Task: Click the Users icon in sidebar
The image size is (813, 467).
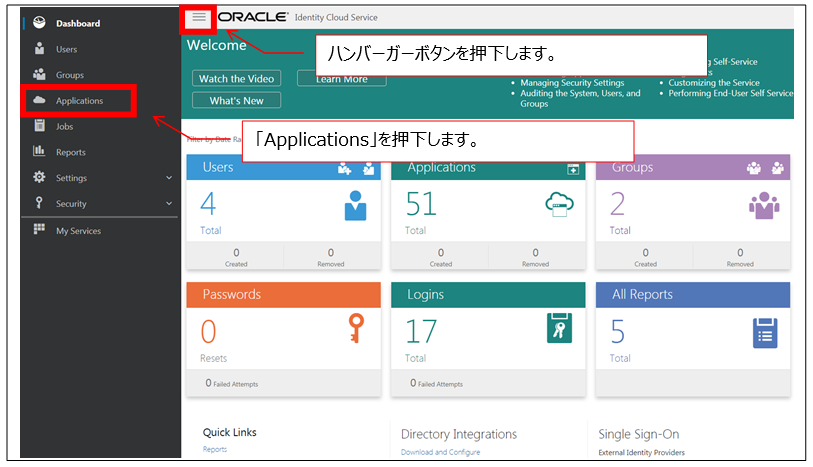Action: pyautogui.click(x=39, y=48)
